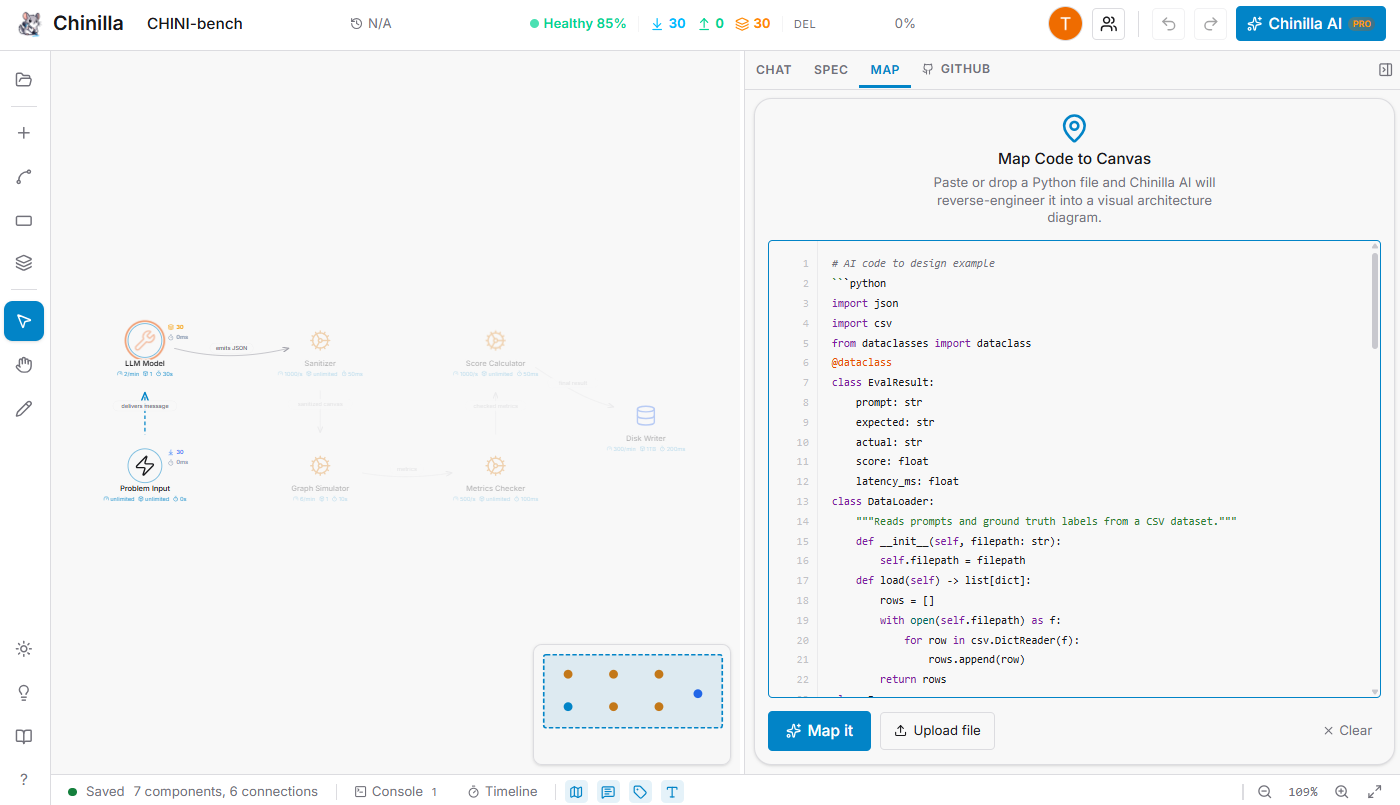Viewport: 1400px width, 805px height.
Task: Select the pencil draw tool
Action: click(x=24, y=408)
